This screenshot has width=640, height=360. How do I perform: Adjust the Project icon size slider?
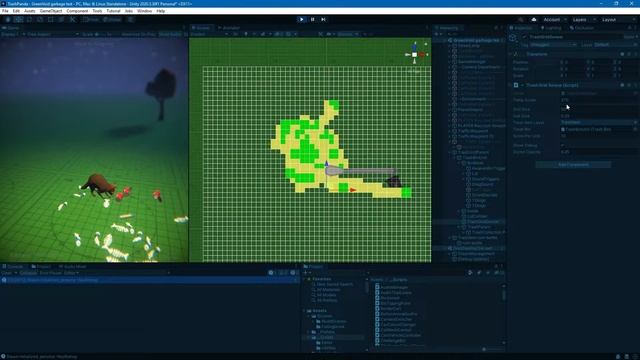point(492,349)
